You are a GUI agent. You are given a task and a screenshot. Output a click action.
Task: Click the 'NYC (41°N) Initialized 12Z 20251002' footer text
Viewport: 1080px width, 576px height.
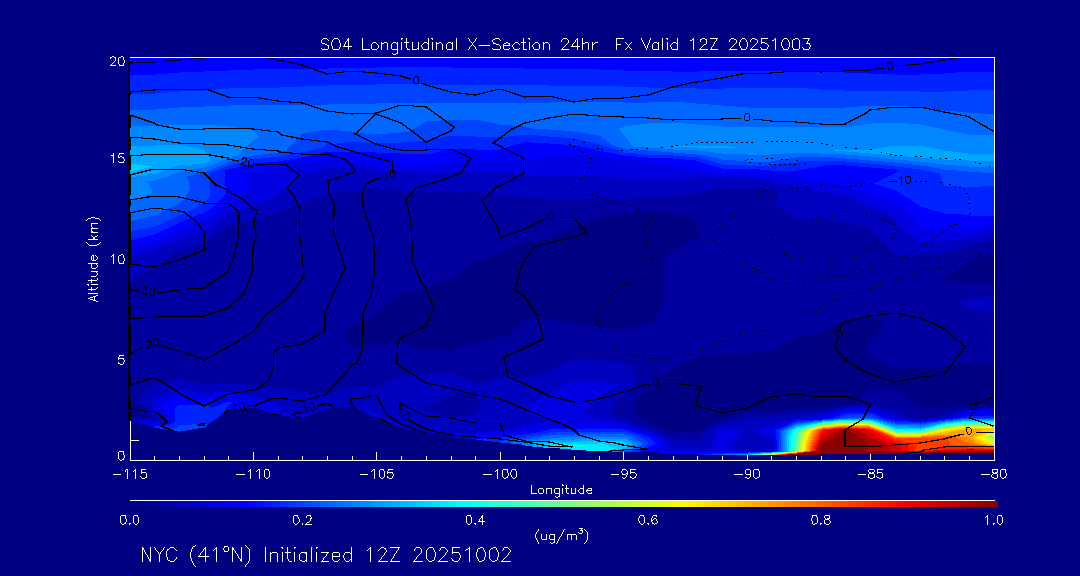pos(326,555)
